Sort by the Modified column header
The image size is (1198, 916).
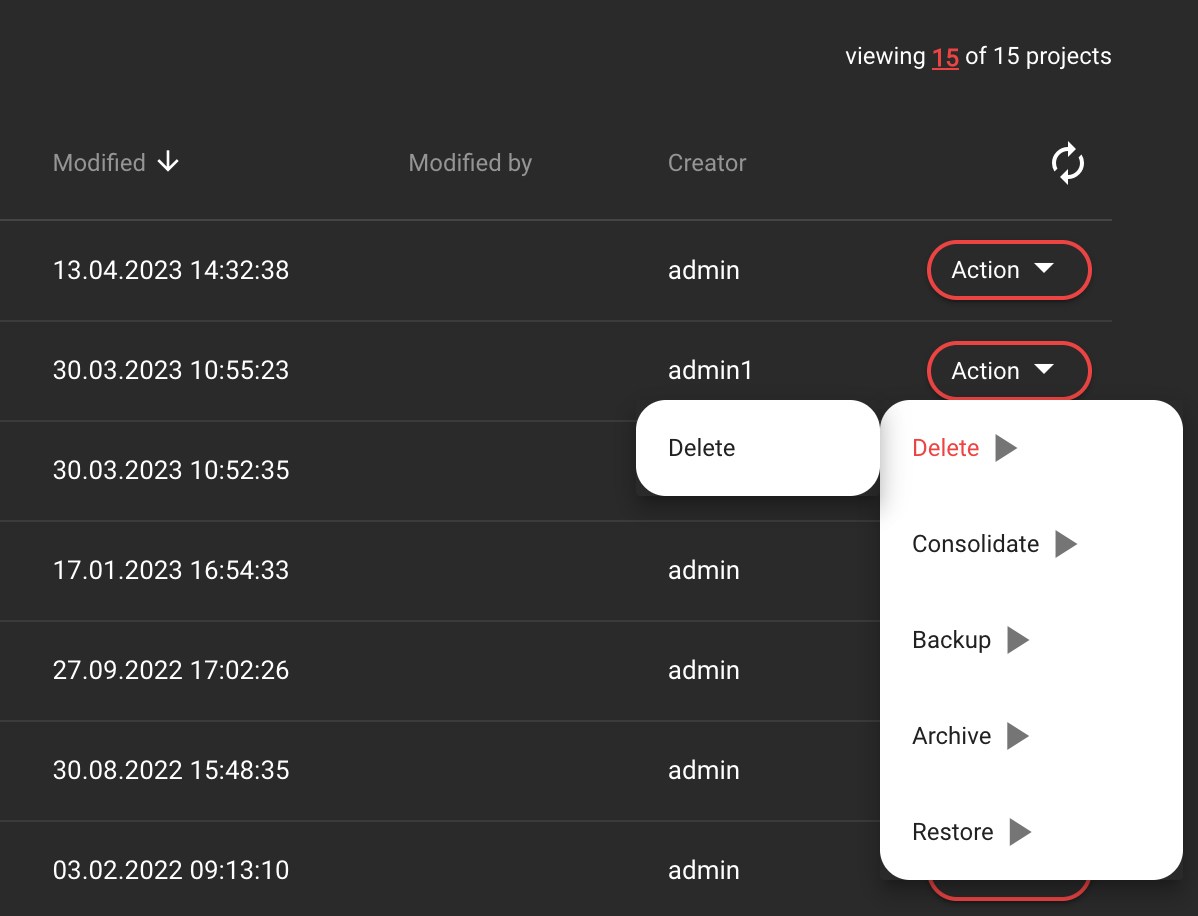click(99, 163)
